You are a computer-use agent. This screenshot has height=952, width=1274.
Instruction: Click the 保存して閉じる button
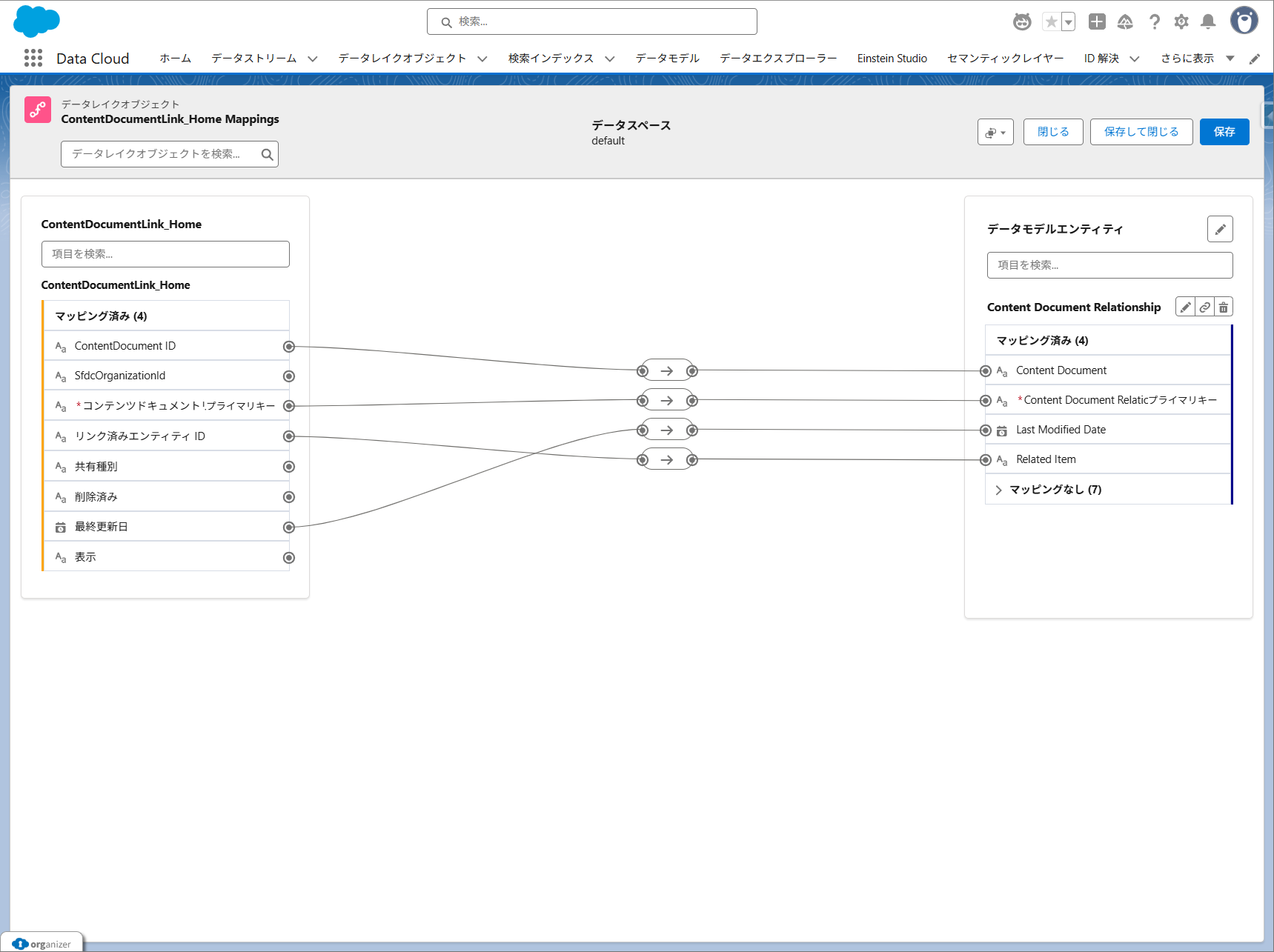pos(1141,132)
